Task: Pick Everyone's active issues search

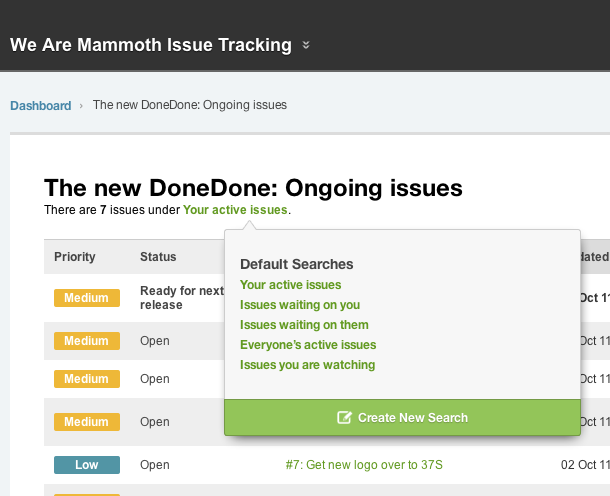Action: tap(308, 345)
